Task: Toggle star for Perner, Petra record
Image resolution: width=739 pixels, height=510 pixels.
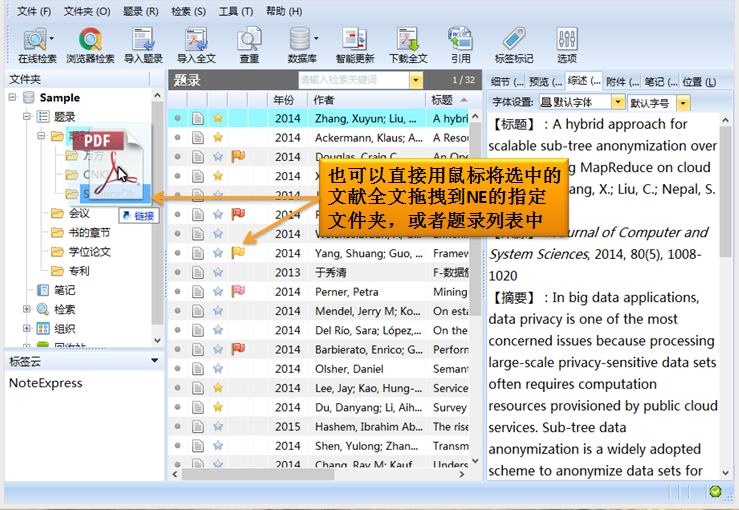Action: point(218,292)
